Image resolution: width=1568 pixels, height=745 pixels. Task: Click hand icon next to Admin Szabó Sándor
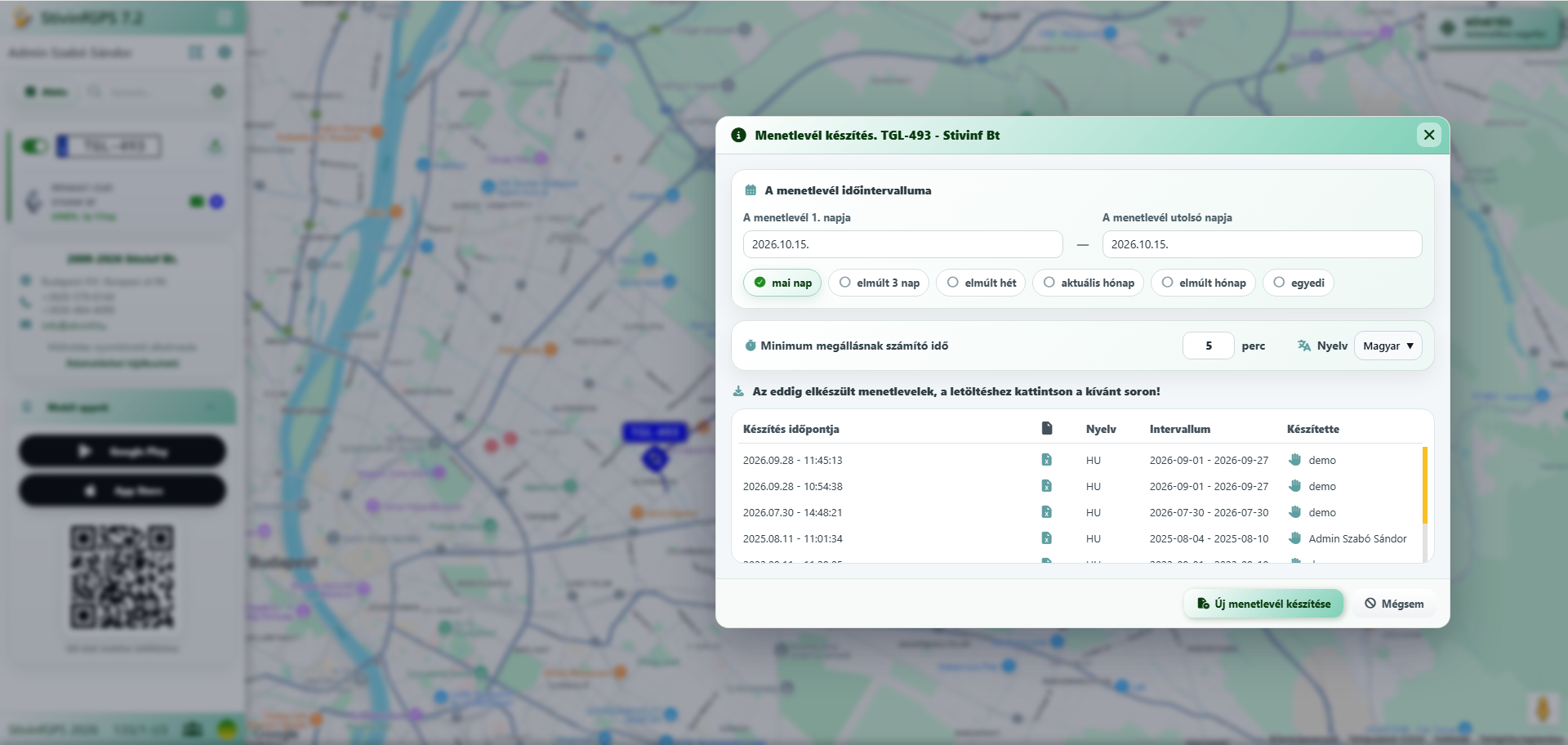click(1294, 538)
